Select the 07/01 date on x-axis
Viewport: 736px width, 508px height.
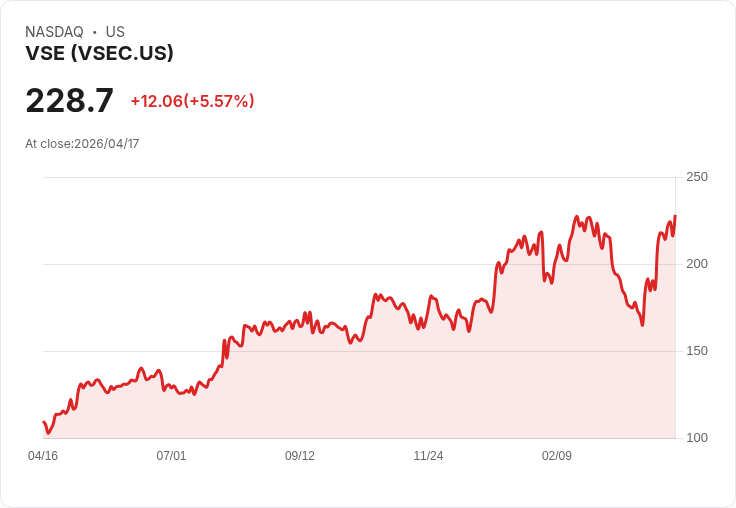tap(171, 456)
